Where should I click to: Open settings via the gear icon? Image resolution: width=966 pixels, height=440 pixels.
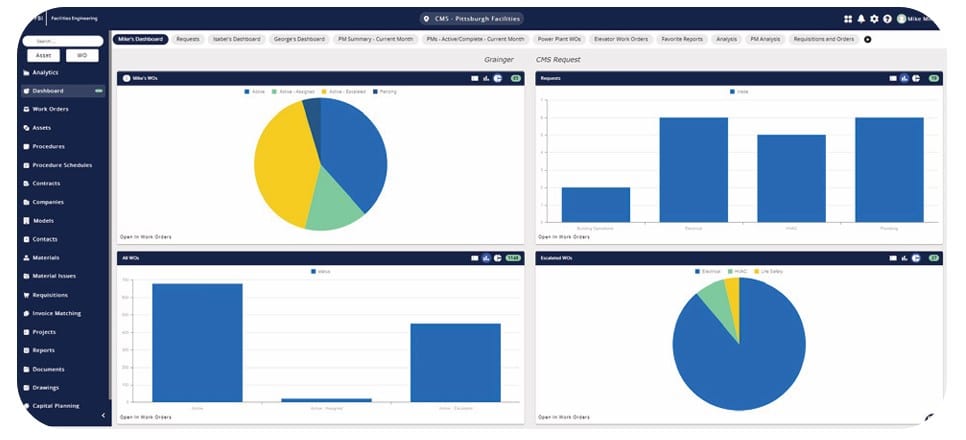click(x=874, y=19)
